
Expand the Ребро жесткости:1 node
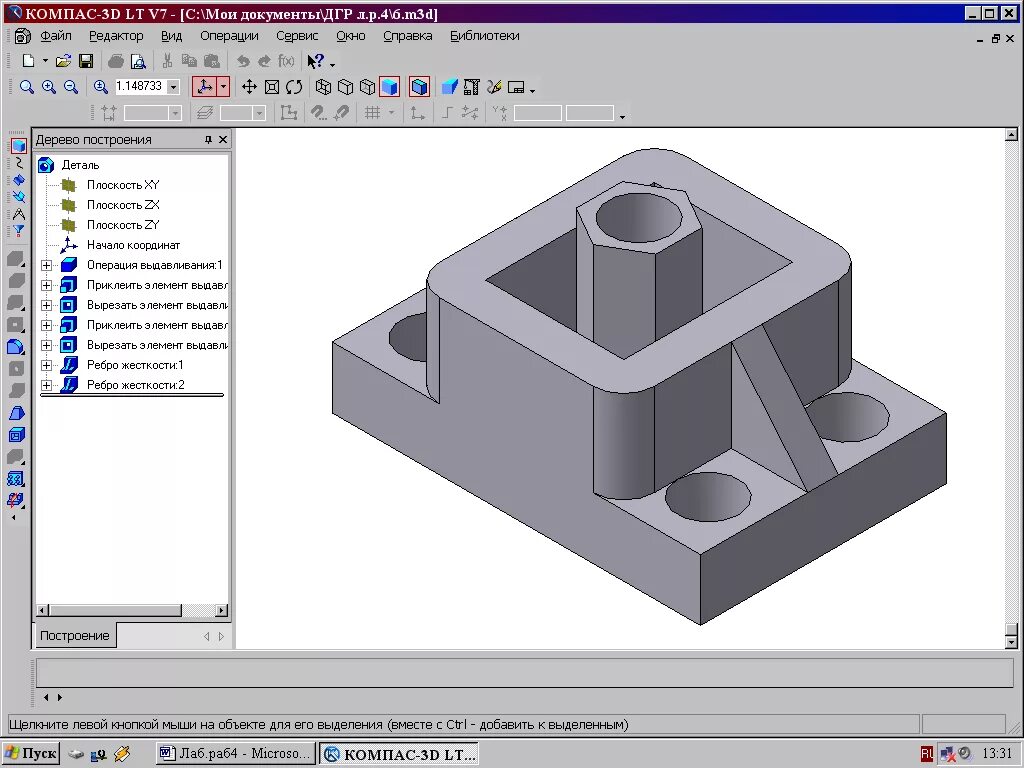click(46, 365)
